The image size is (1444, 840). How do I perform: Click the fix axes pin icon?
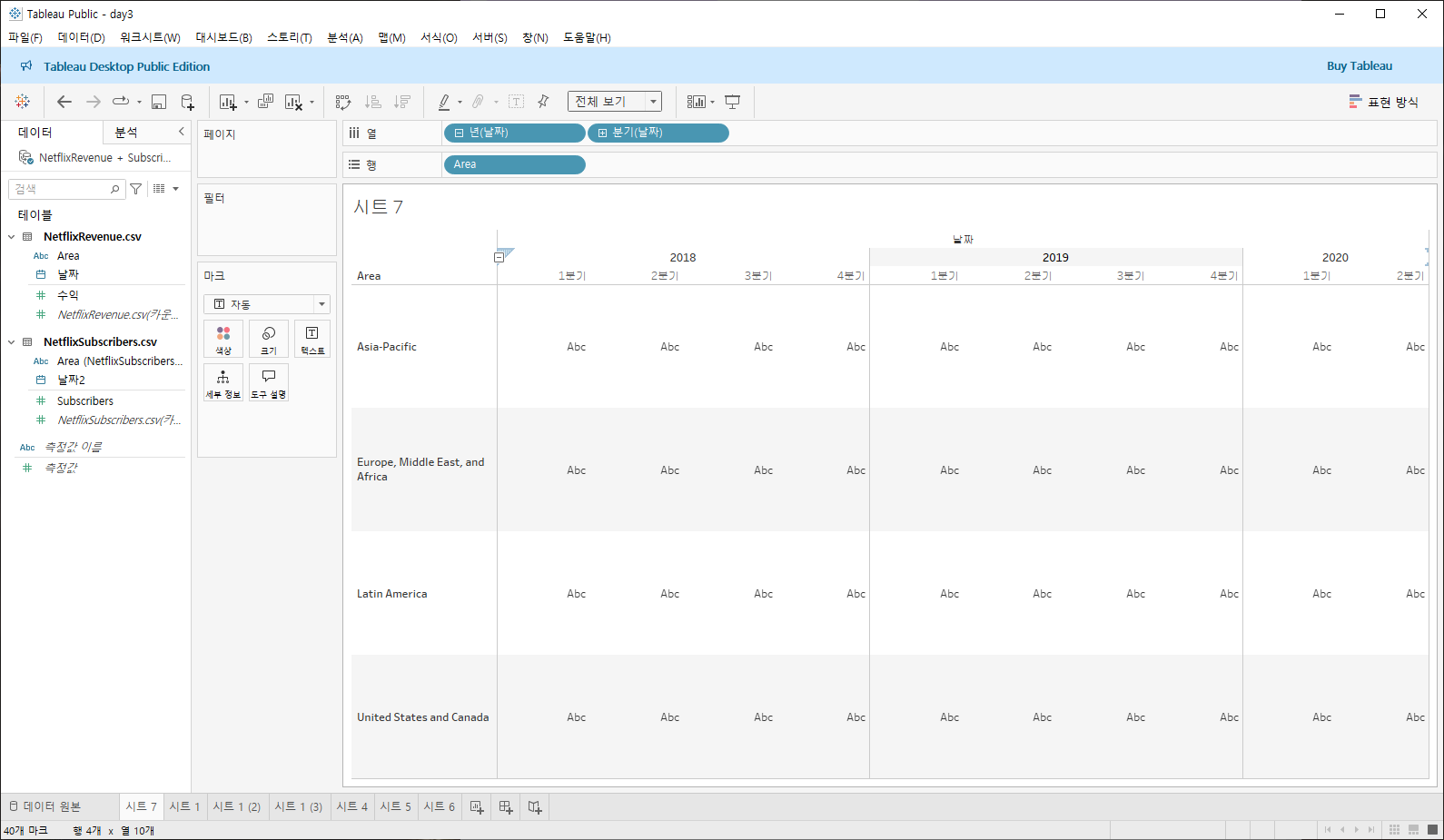click(x=543, y=102)
